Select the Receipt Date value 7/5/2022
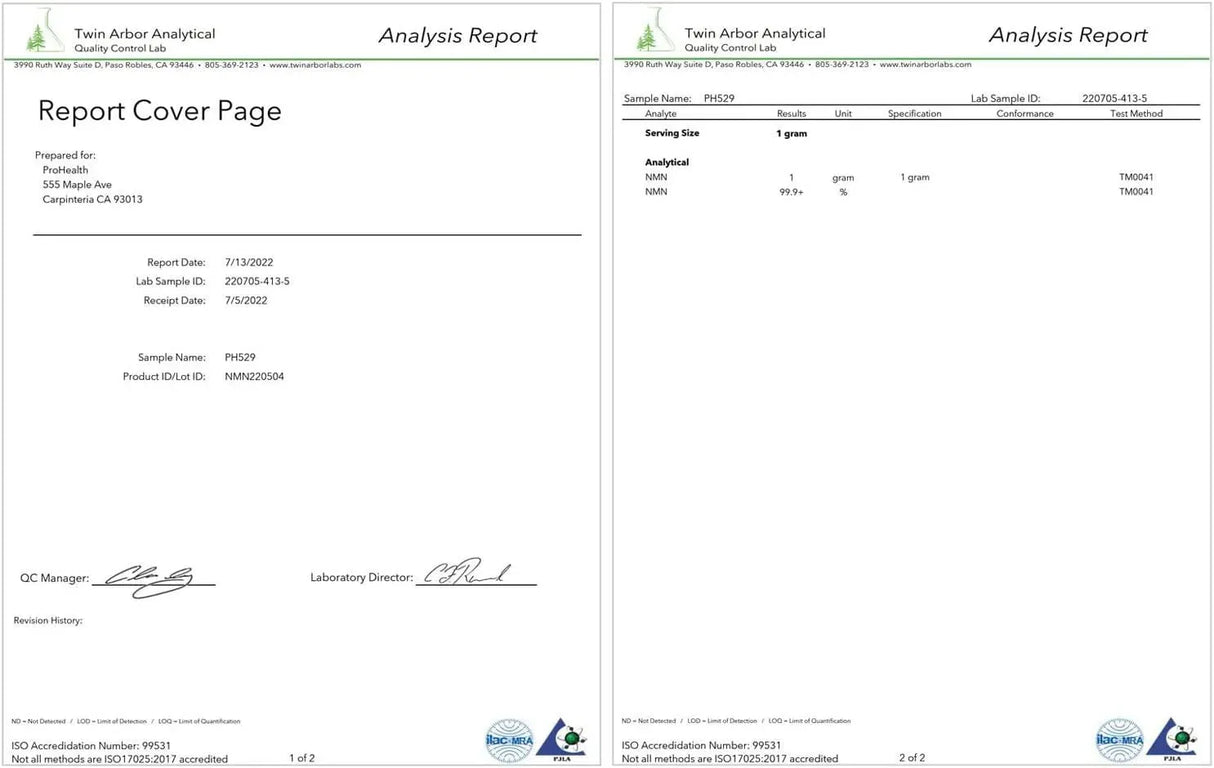 tap(246, 301)
